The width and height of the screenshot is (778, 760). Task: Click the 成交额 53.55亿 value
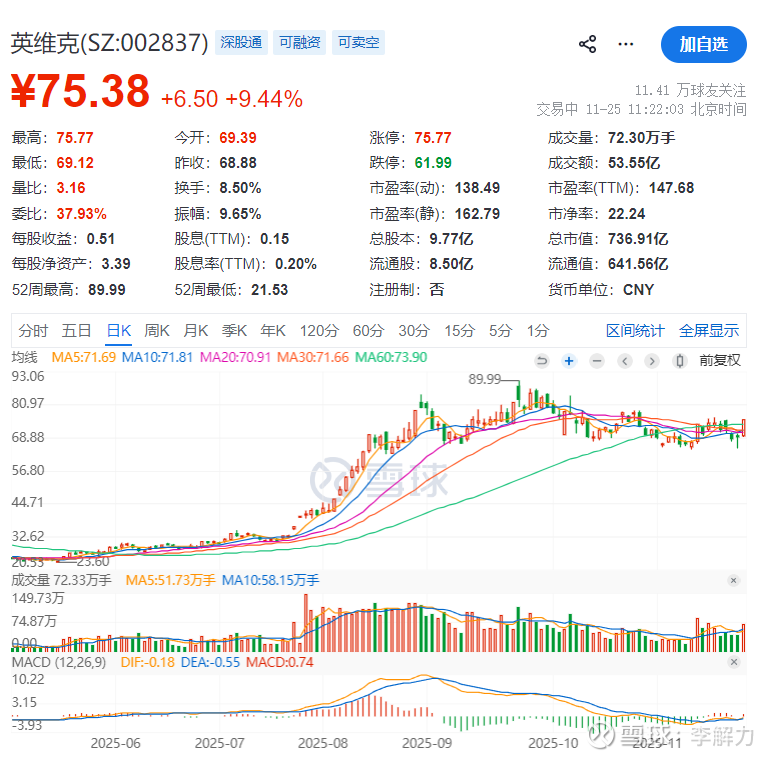[634, 163]
